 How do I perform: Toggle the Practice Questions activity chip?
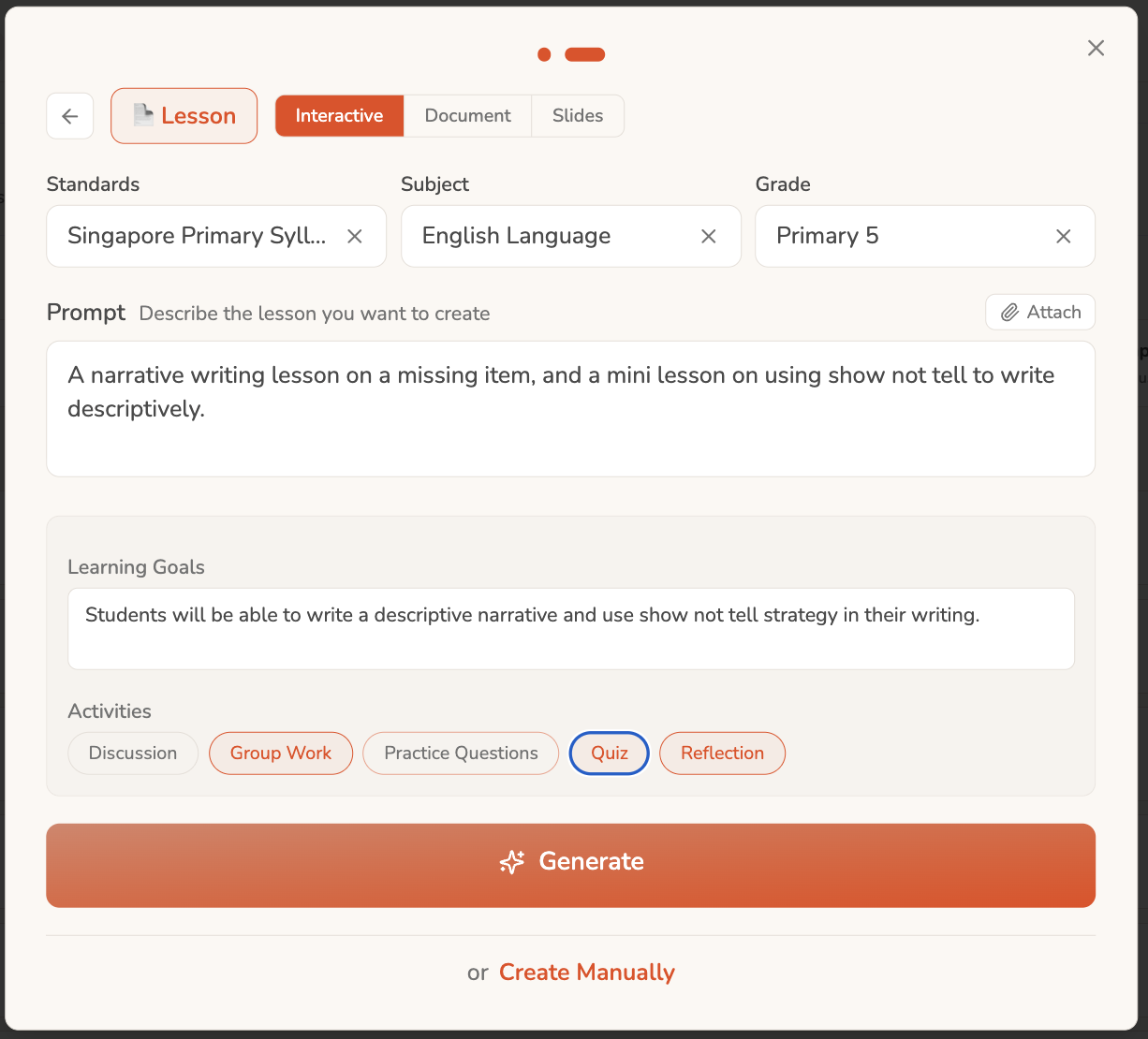click(x=461, y=754)
